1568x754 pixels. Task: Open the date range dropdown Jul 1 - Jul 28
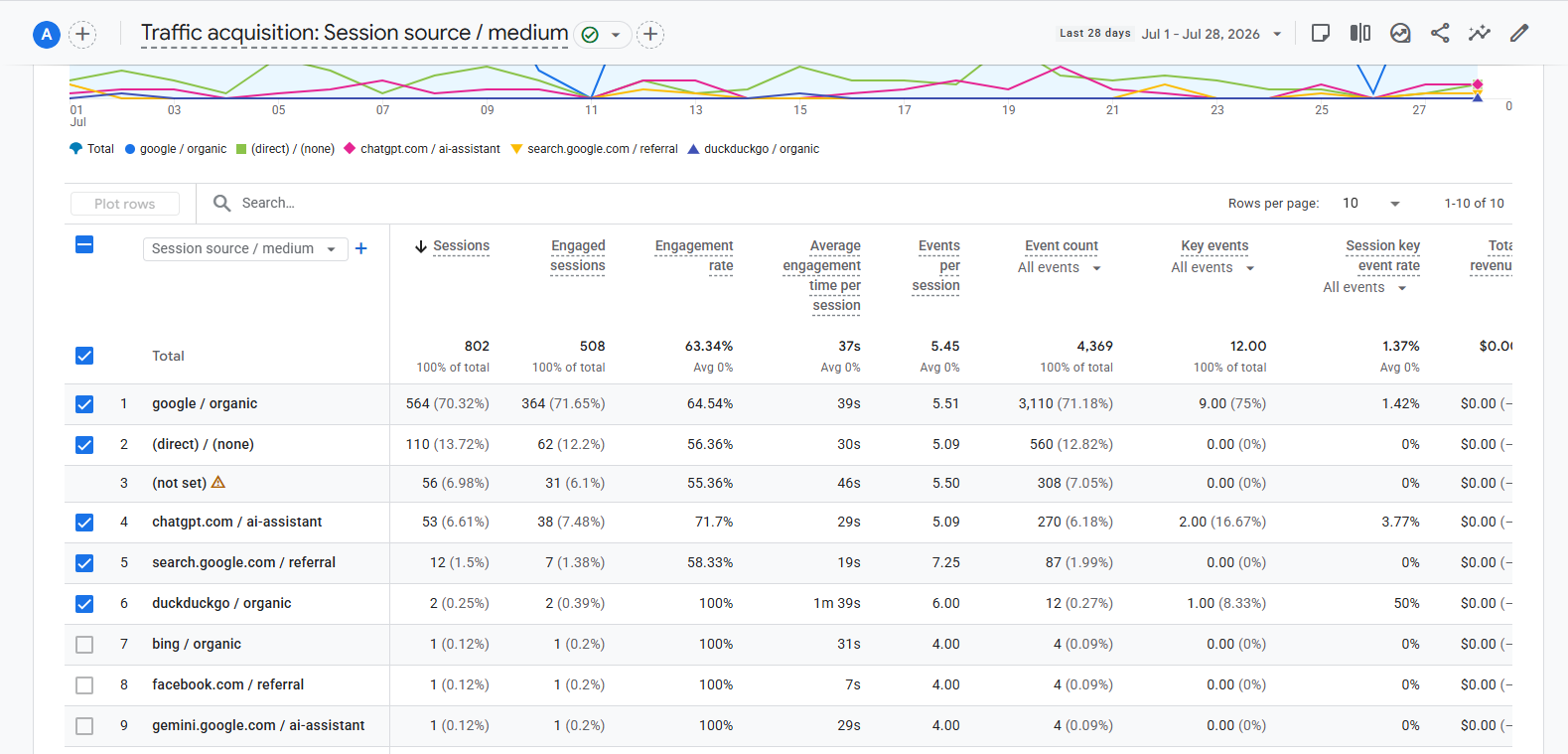click(x=1211, y=34)
